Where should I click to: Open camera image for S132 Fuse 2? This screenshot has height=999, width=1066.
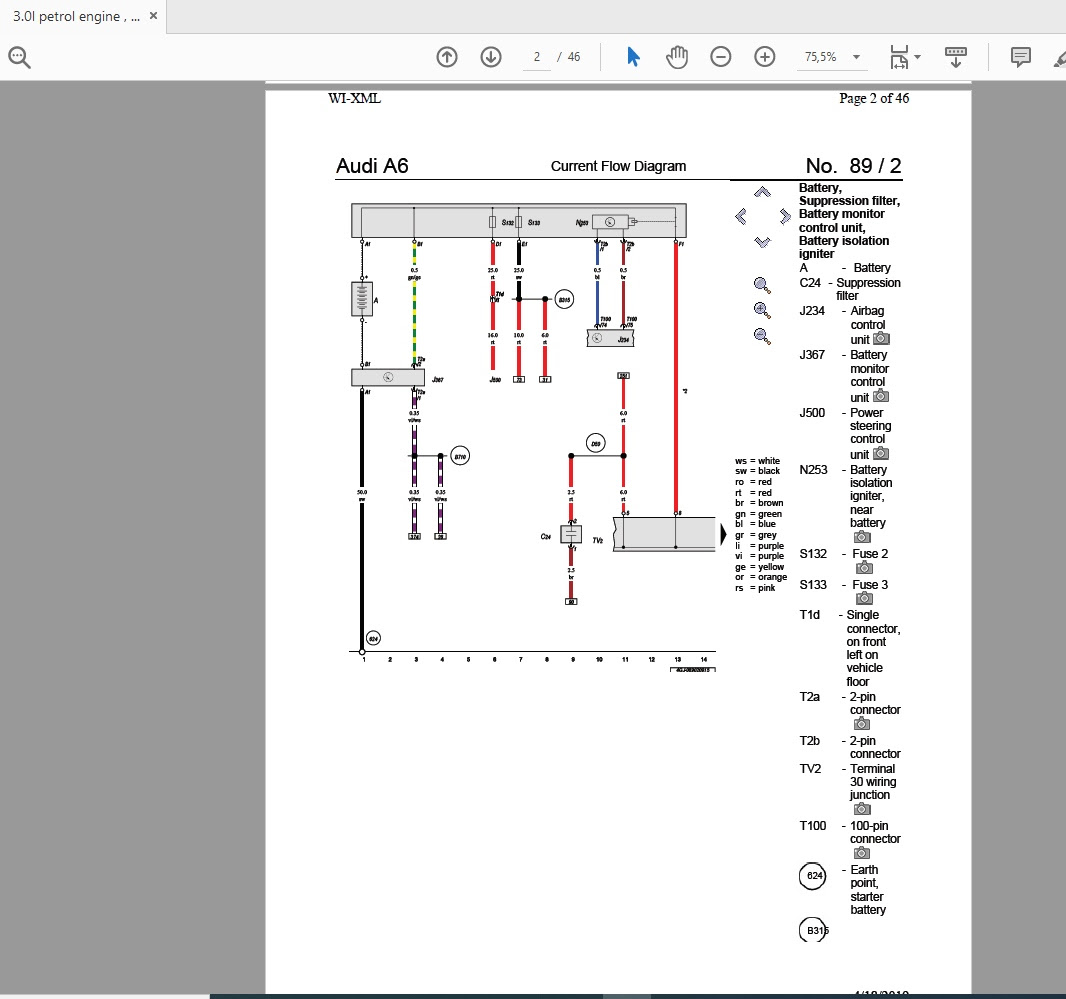(864, 567)
